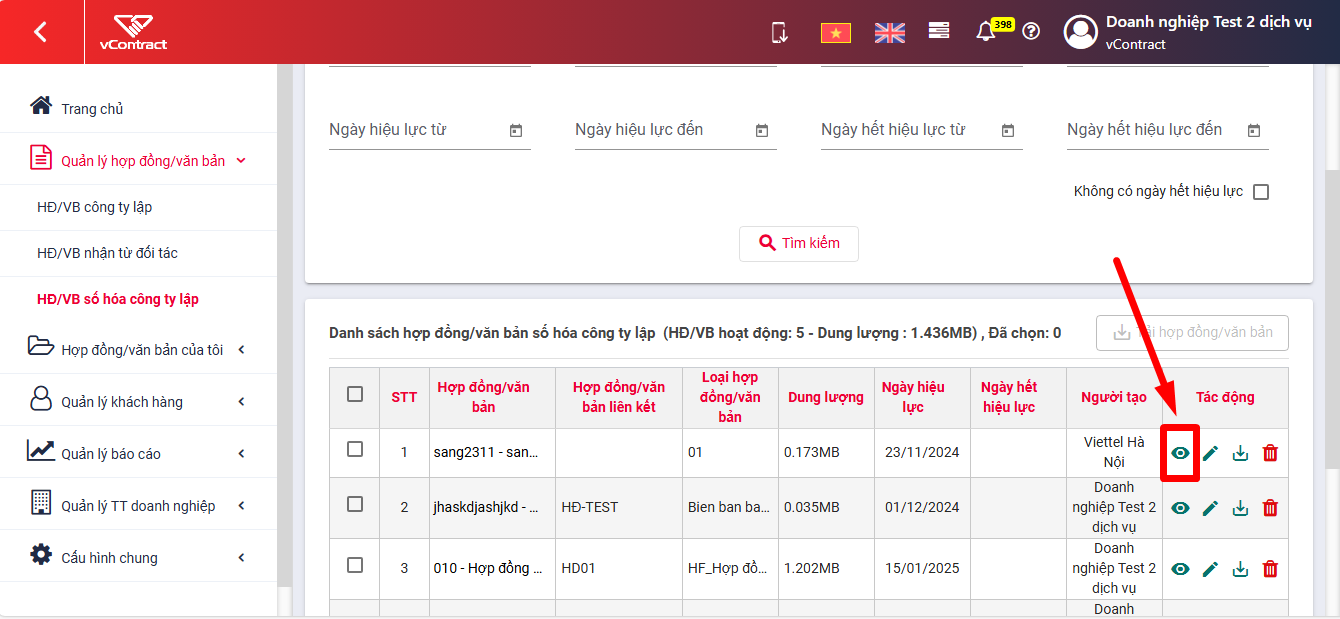Switch language to Vietnamese flag

pos(836,33)
